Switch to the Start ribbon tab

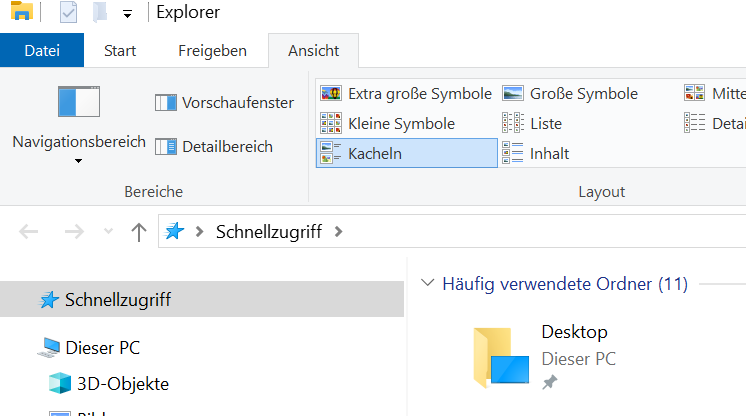(120, 50)
